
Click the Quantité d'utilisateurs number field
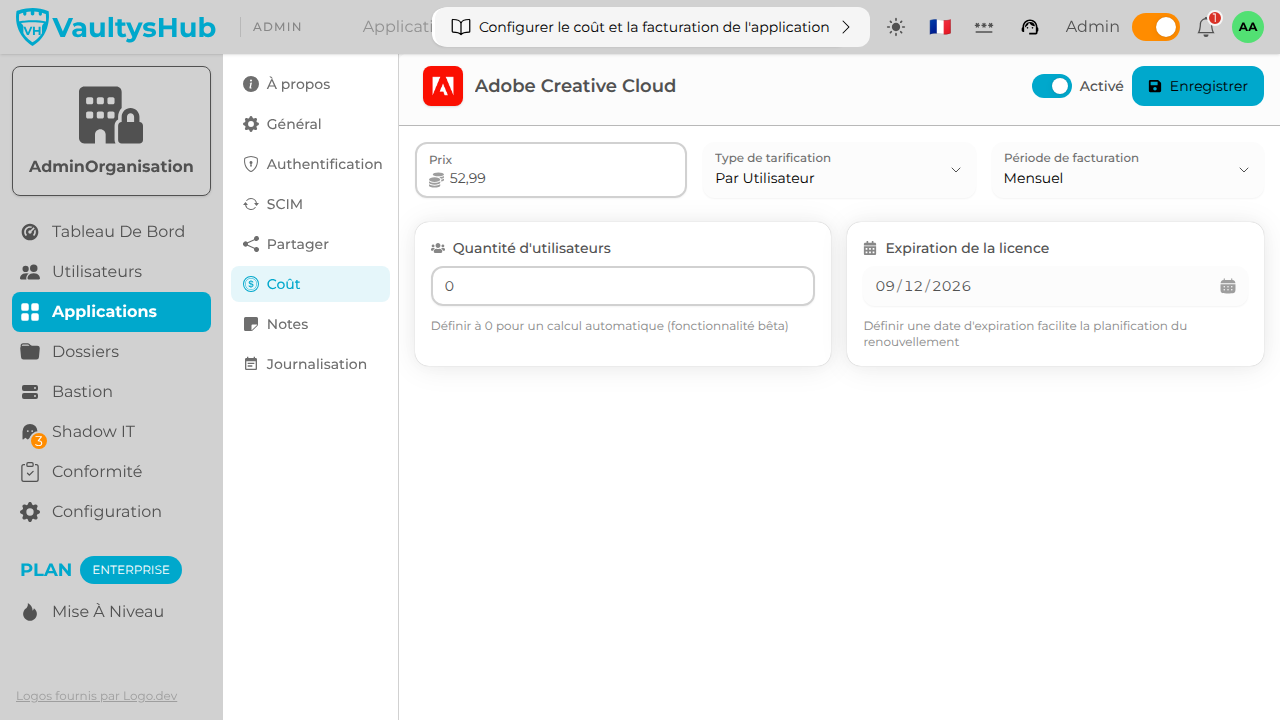[x=623, y=286]
